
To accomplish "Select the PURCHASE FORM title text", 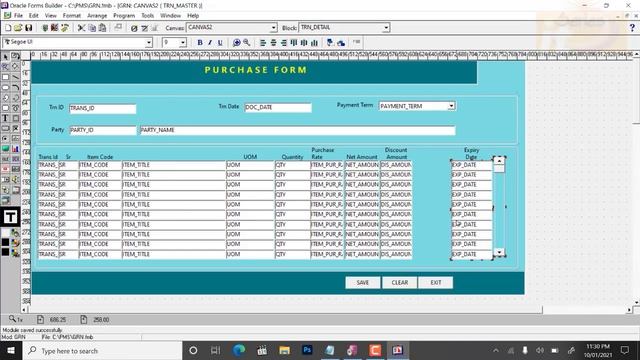I will click(x=256, y=70).
